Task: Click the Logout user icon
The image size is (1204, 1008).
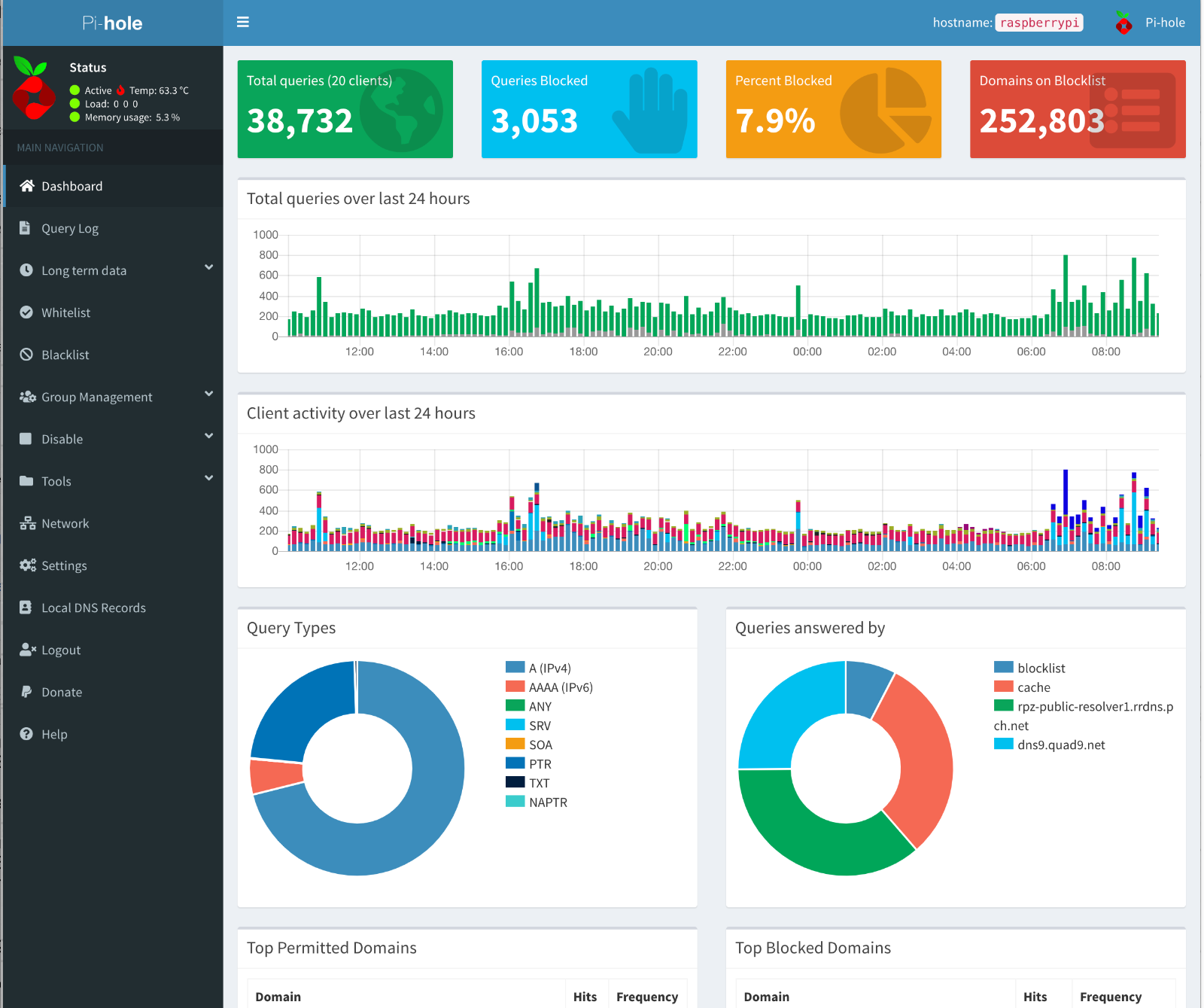Action: pos(28,650)
